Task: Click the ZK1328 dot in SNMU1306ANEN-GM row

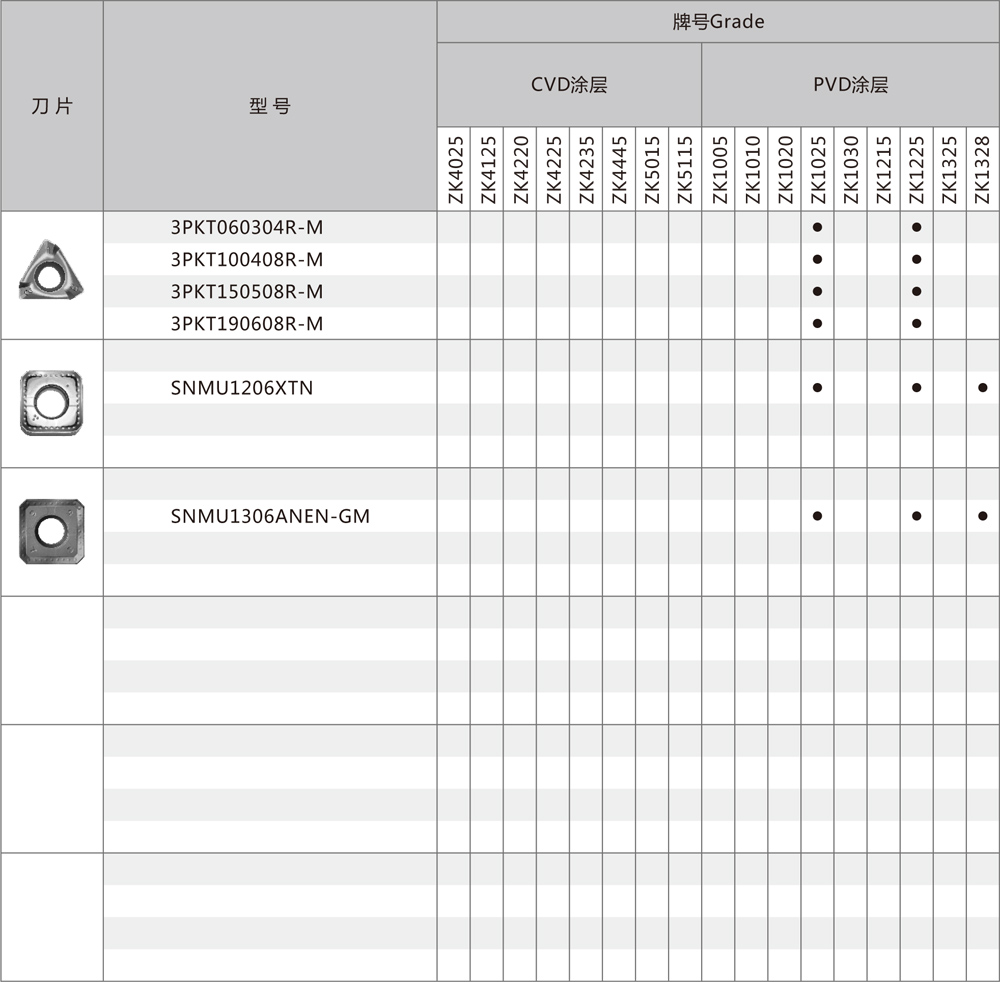Action: point(983,516)
